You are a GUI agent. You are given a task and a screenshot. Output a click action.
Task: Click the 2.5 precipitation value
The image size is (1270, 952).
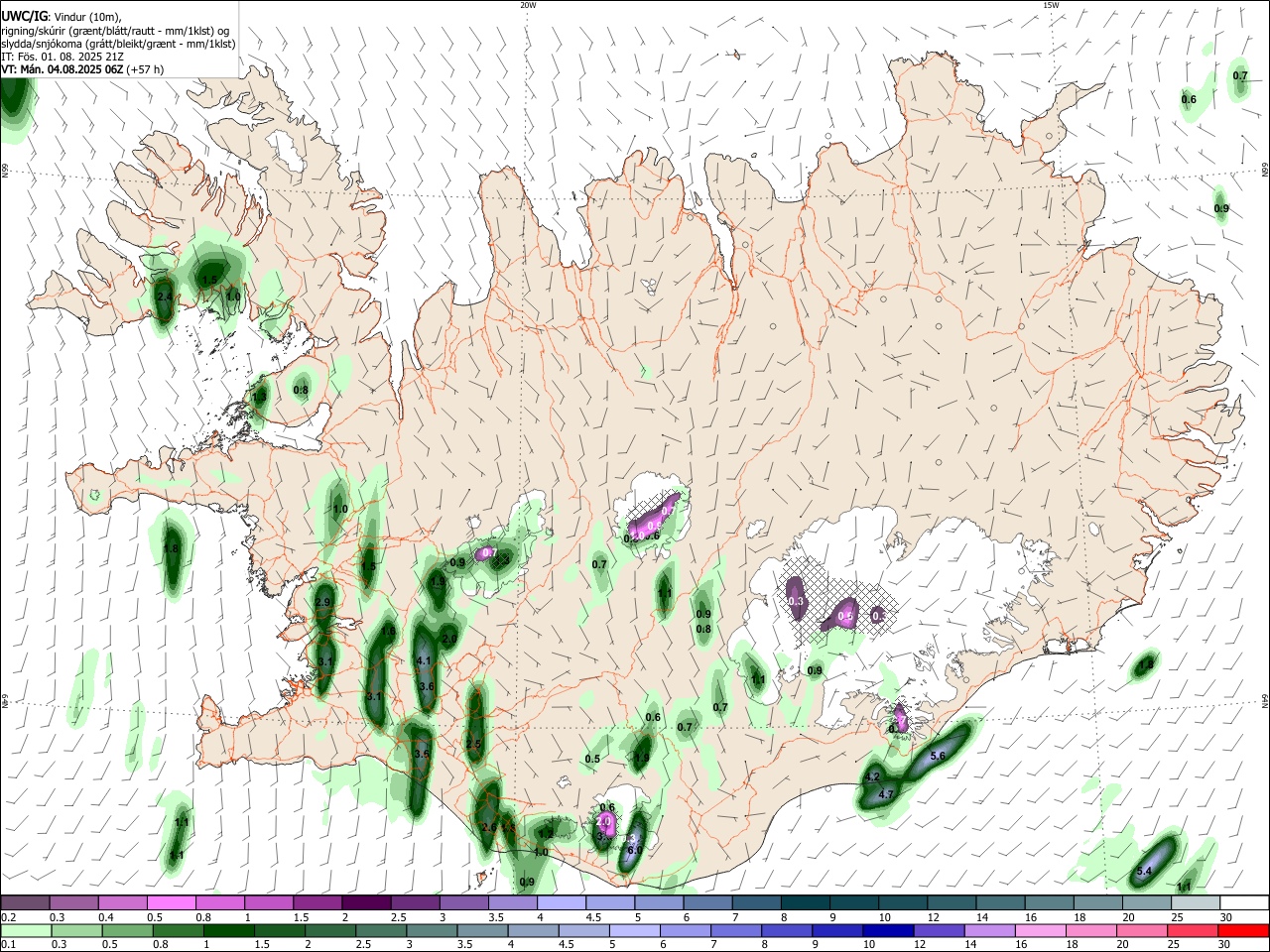(473, 744)
